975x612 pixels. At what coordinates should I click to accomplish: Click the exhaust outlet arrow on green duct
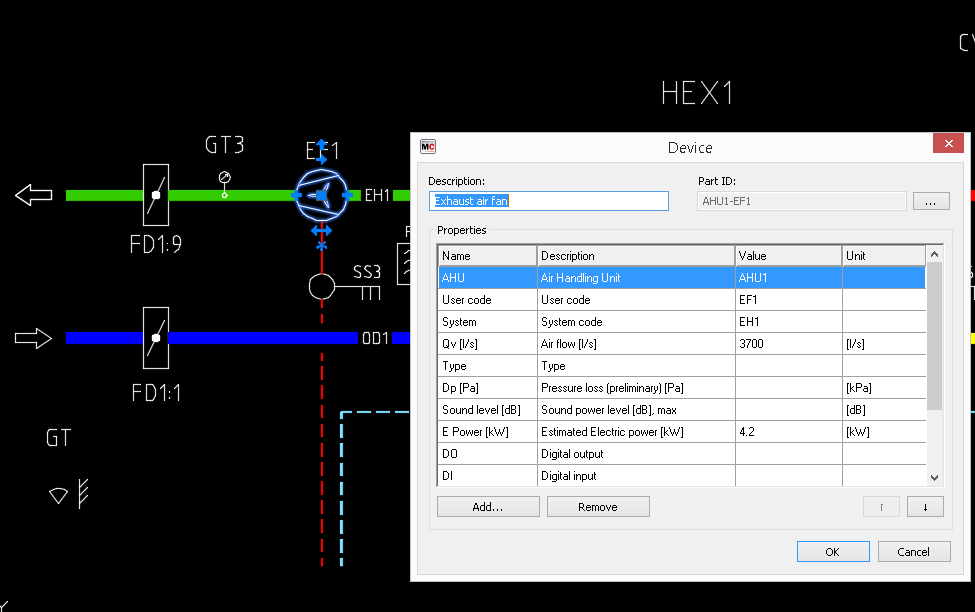click(x=34, y=195)
